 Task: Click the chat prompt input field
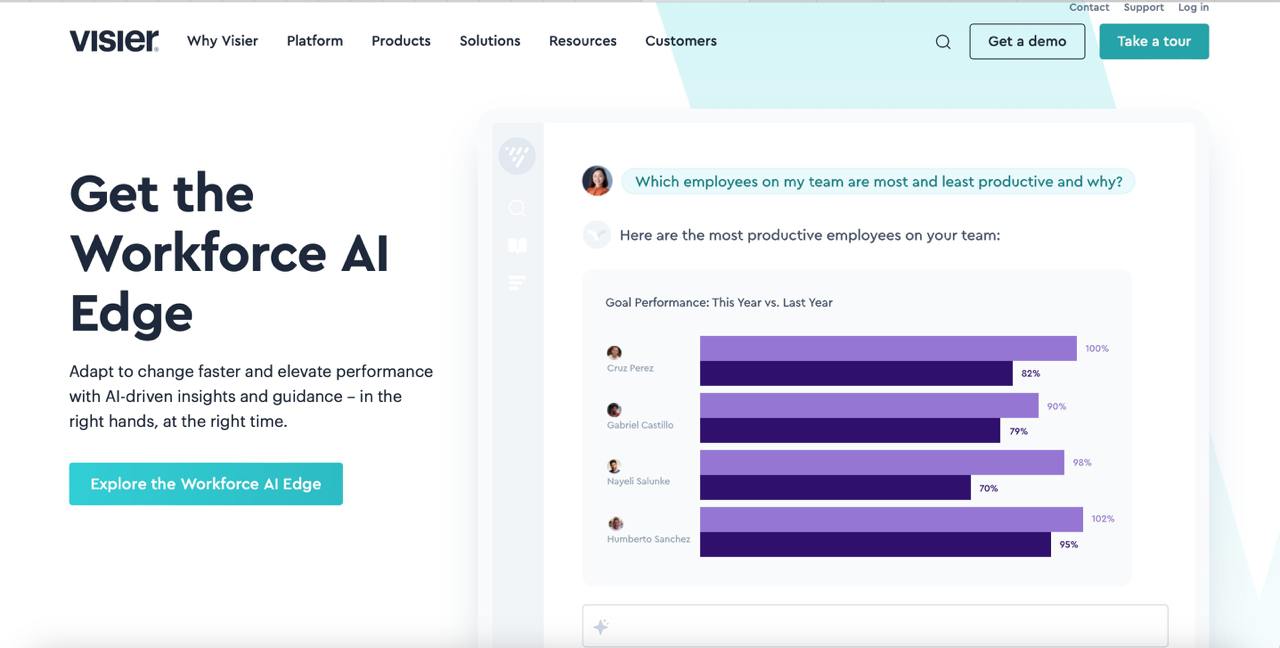click(875, 626)
